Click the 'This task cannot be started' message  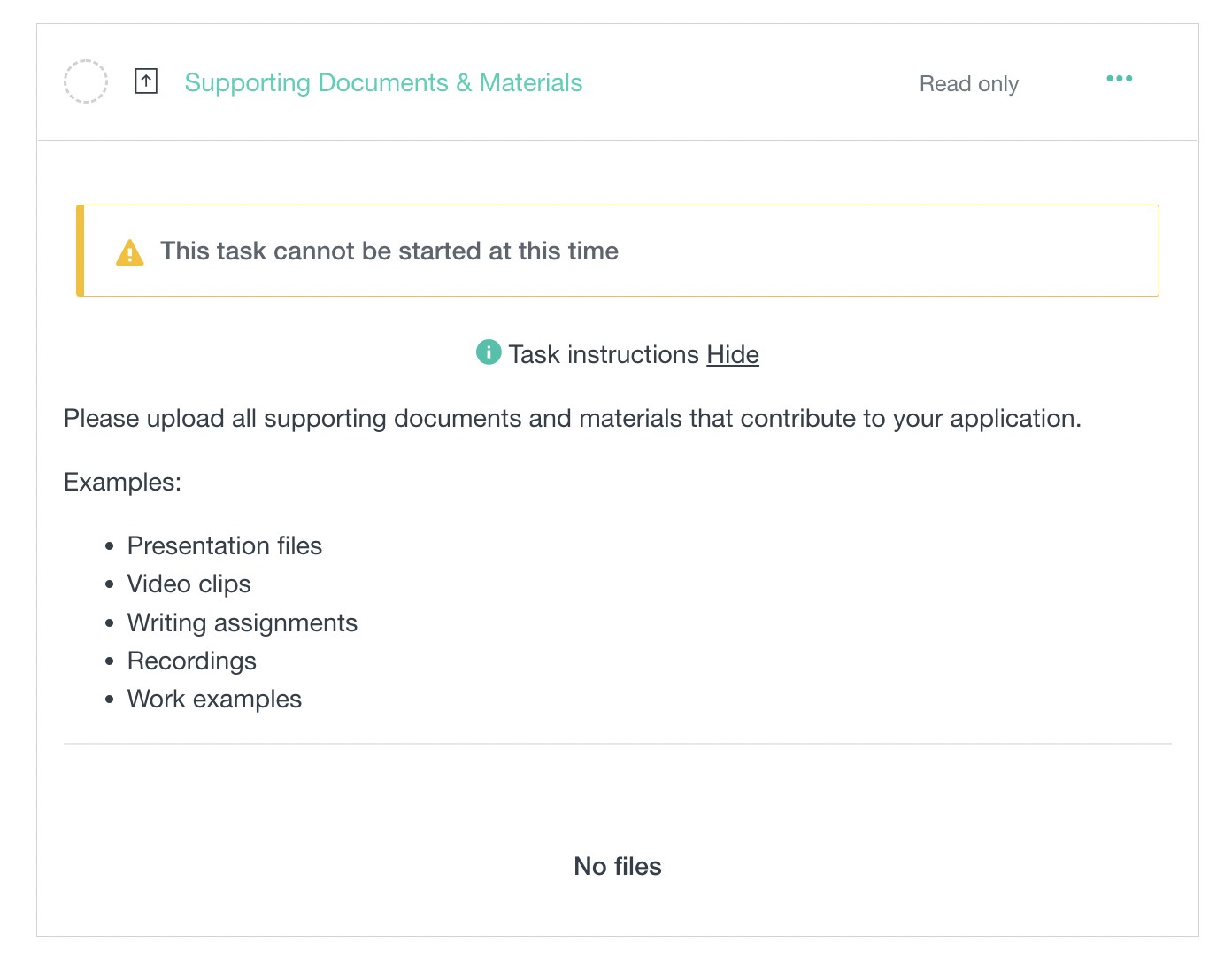[389, 251]
